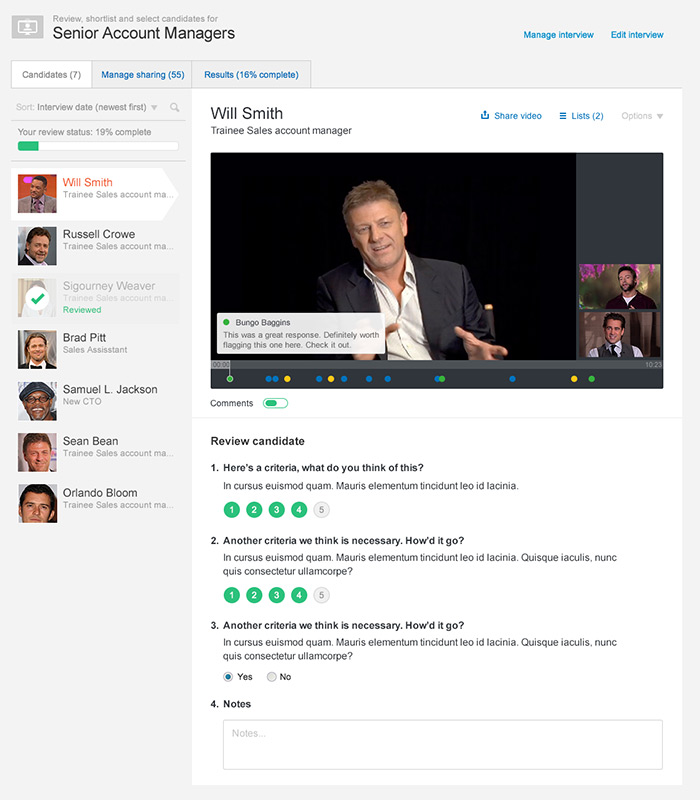This screenshot has height=800, width=700.
Task: Rate question 1 with score 1
Action: (232, 509)
